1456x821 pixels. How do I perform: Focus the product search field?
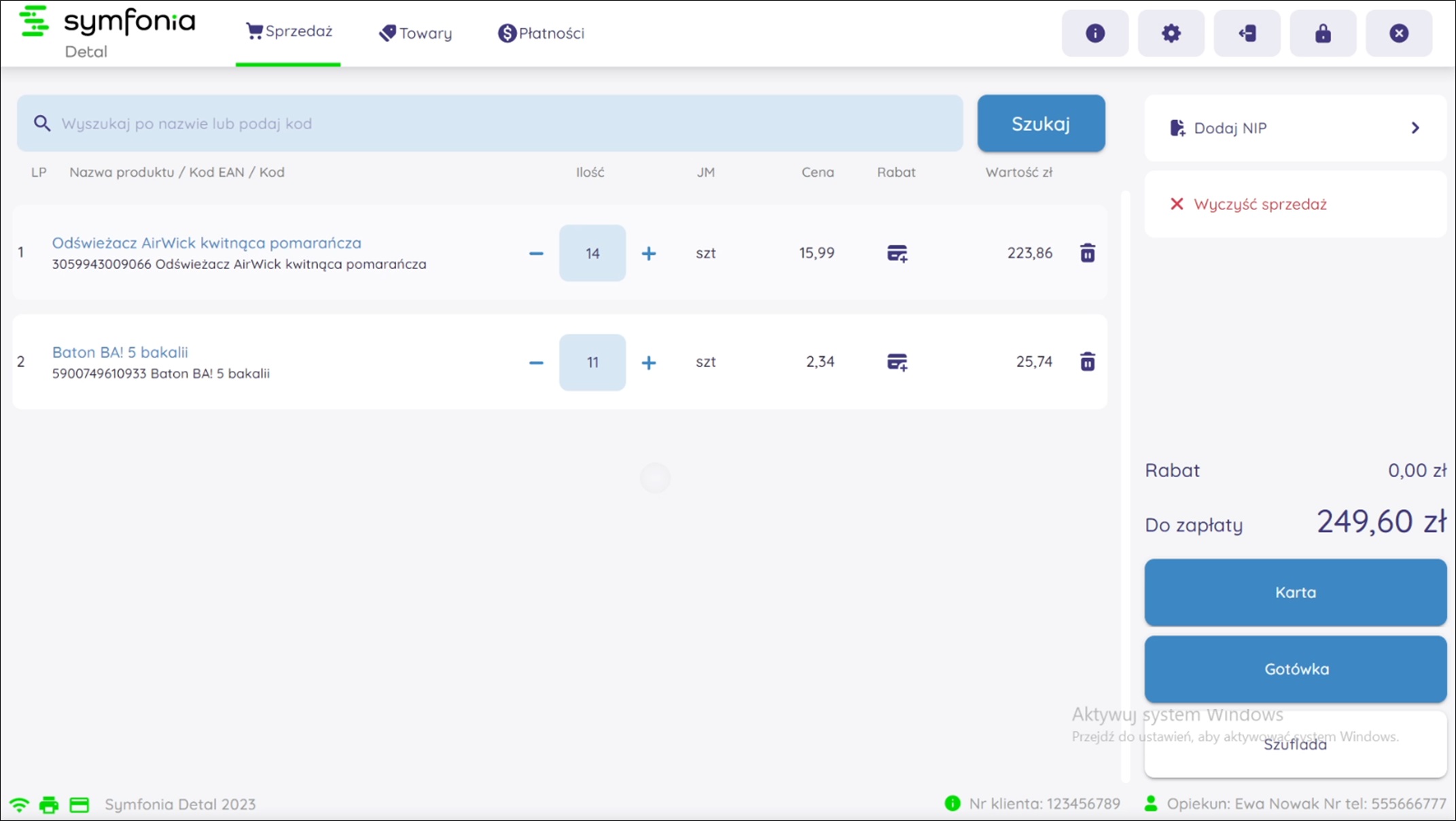pos(489,124)
